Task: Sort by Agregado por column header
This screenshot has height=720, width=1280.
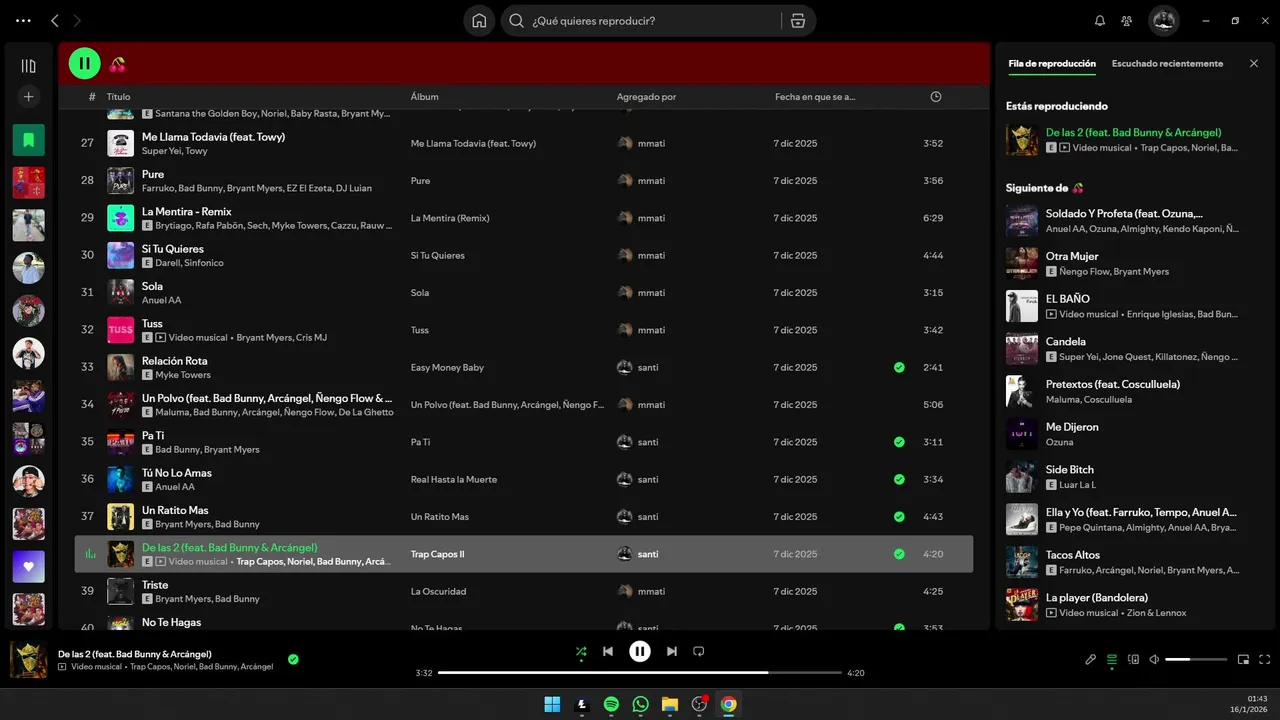Action: (x=646, y=97)
